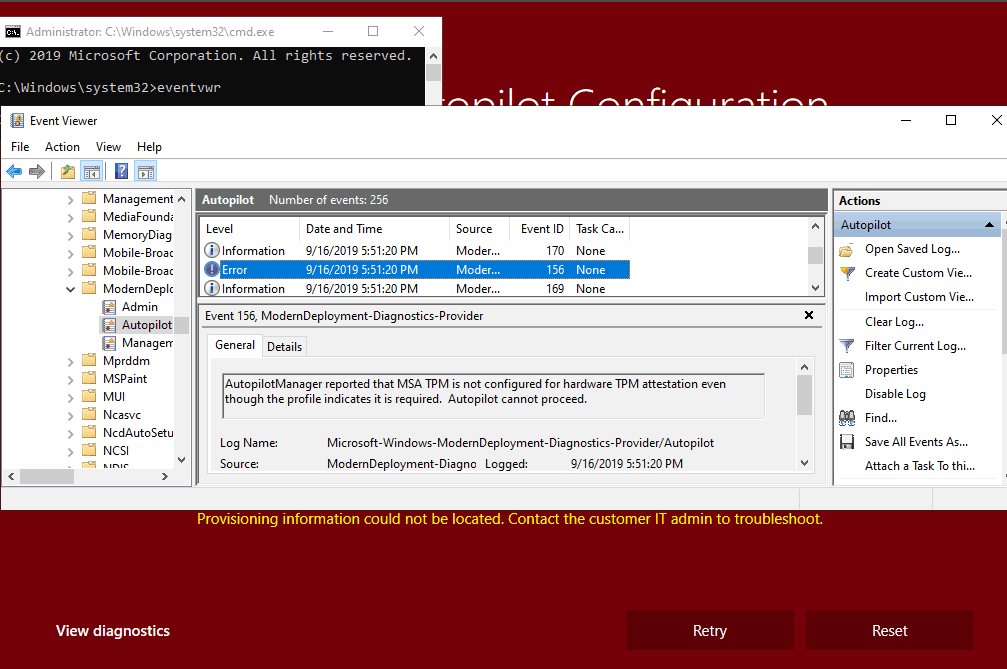Click the Autopilot log icon in tree
The height and width of the screenshot is (669, 1007).
(110, 325)
